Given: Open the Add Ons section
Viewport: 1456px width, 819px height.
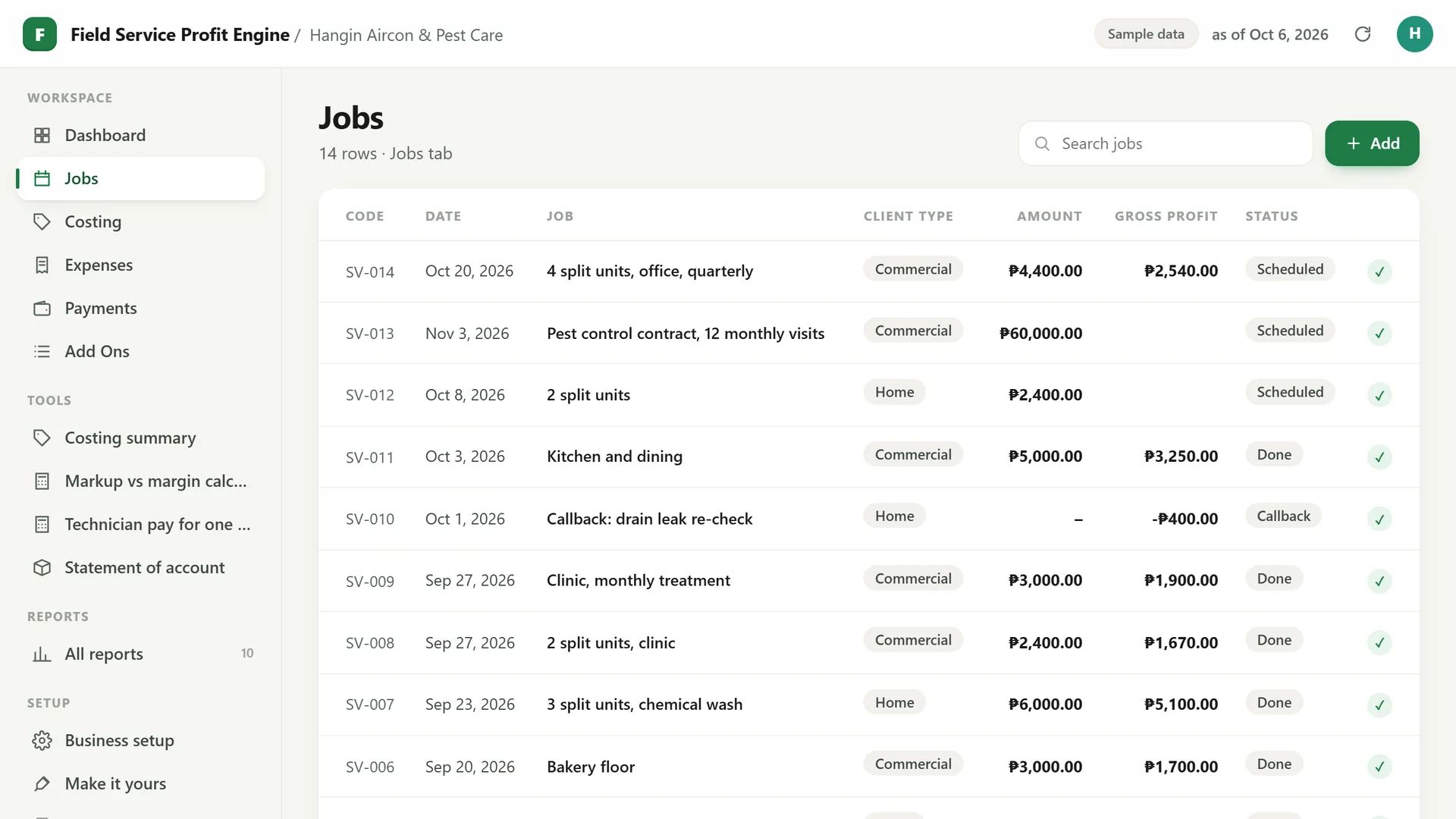Looking at the screenshot, I should pos(140,351).
